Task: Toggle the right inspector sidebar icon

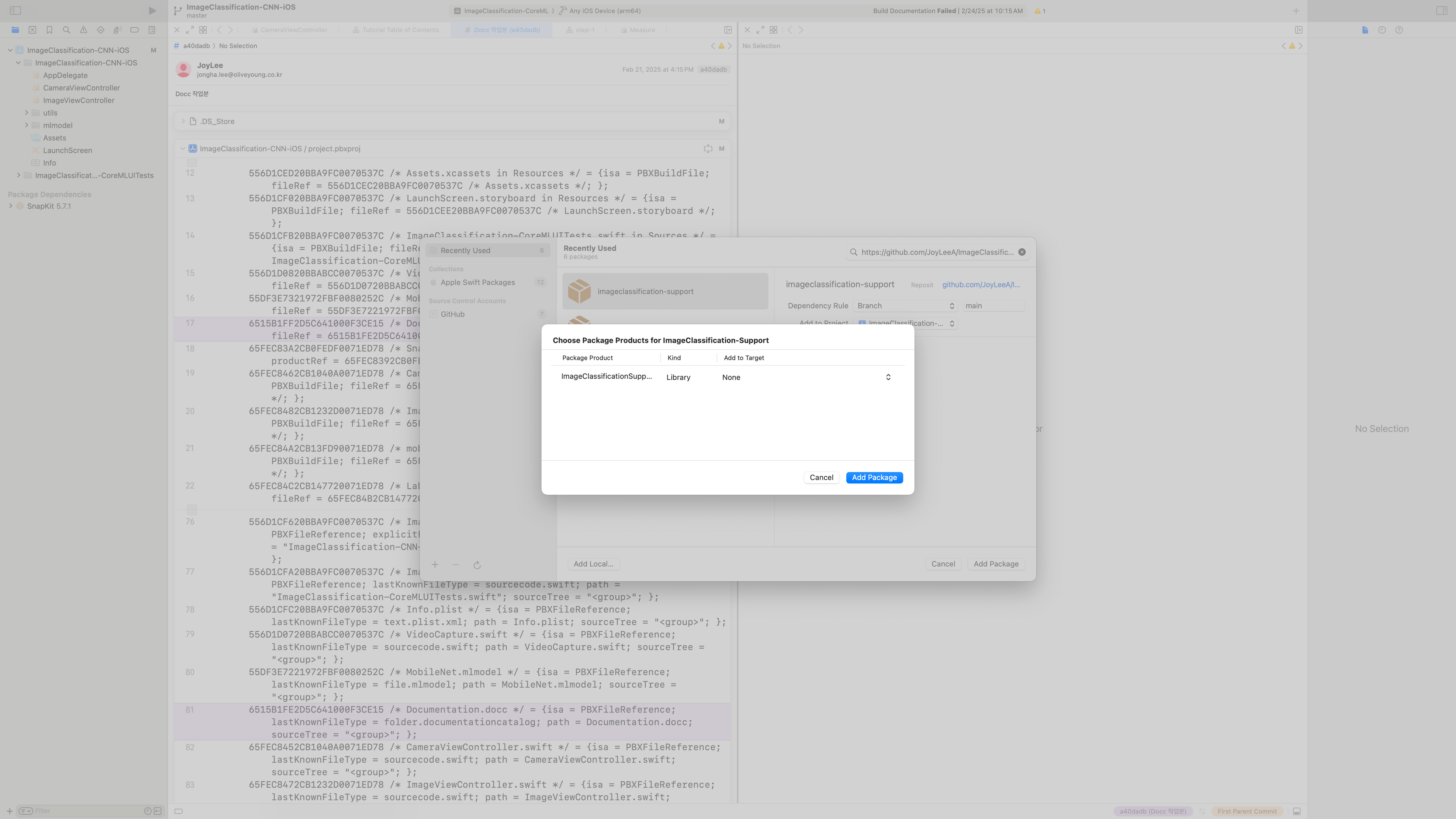Action: coord(1441,11)
